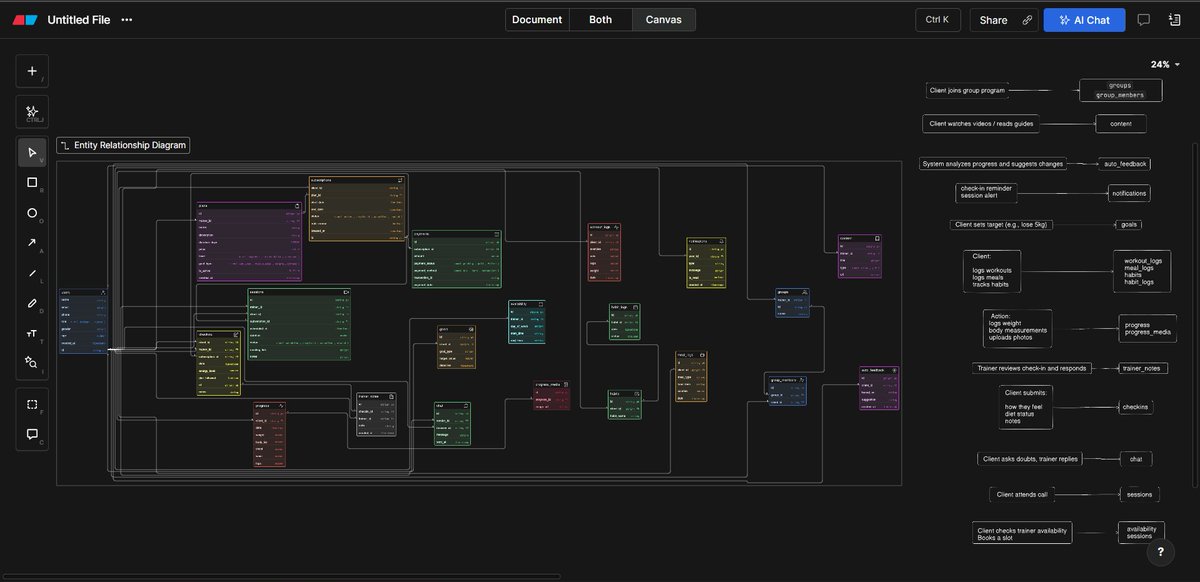Image resolution: width=1200 pixels, height=582 pixels.
Task: Open comments panel in top bar
Action: click(1144, 19)
